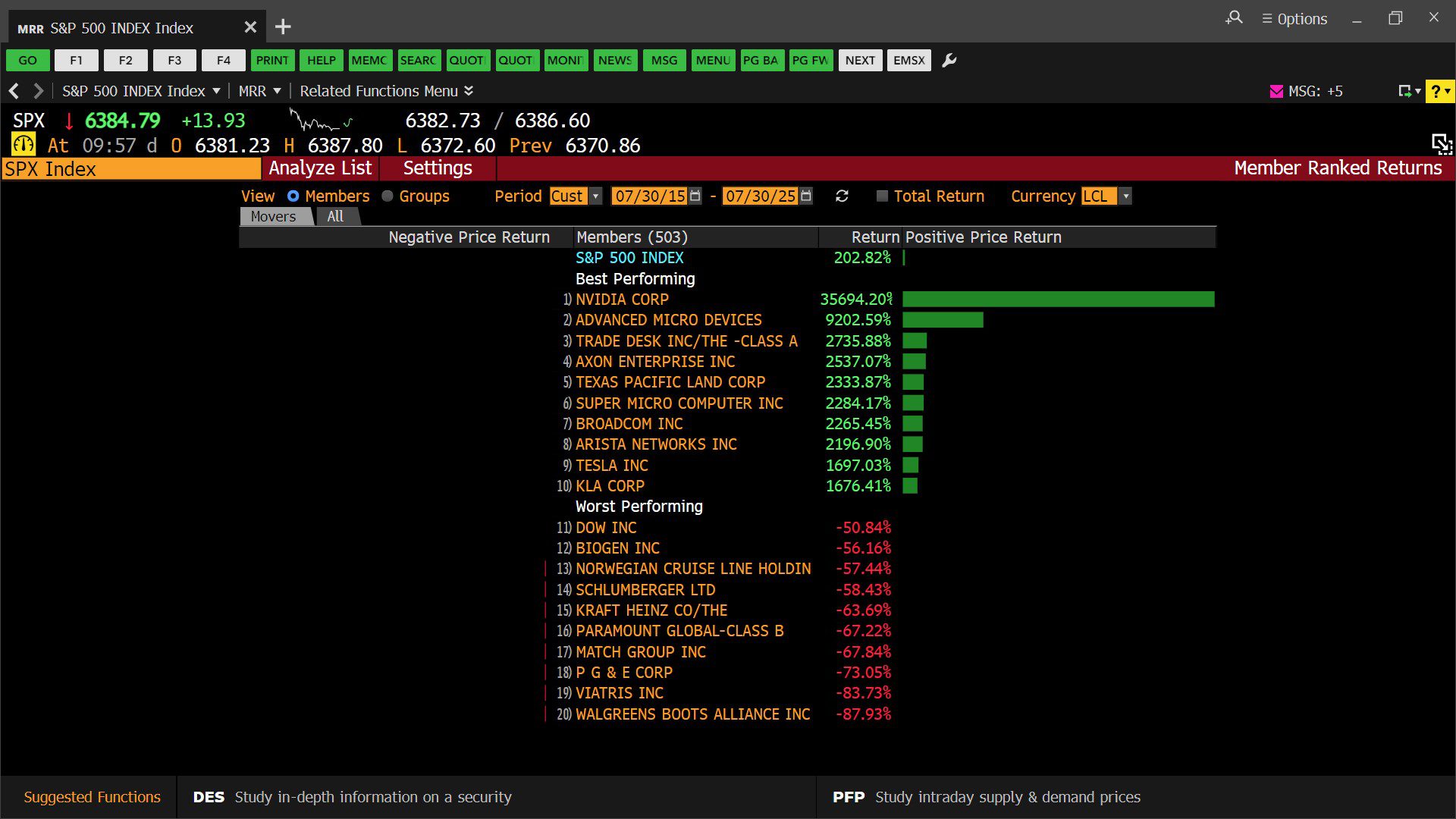Click the F2 key button

126,61
